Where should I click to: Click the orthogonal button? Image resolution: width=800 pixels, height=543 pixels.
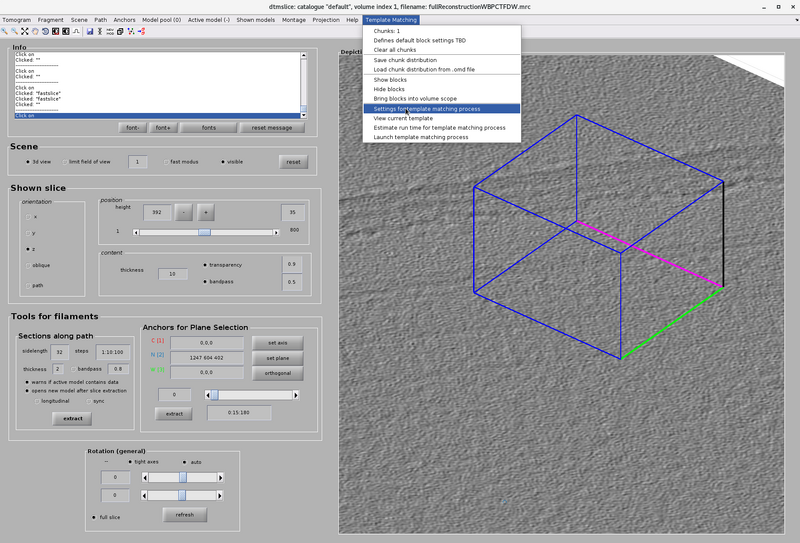278,373
